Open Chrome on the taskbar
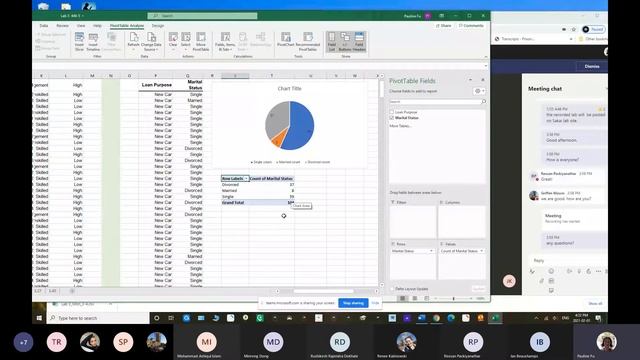640x360 pixels. [436, 318]
